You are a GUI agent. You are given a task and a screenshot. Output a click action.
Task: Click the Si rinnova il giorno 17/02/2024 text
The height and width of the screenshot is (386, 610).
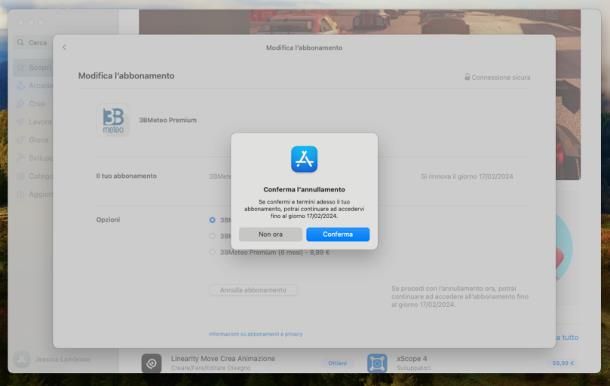coord(467,177)
